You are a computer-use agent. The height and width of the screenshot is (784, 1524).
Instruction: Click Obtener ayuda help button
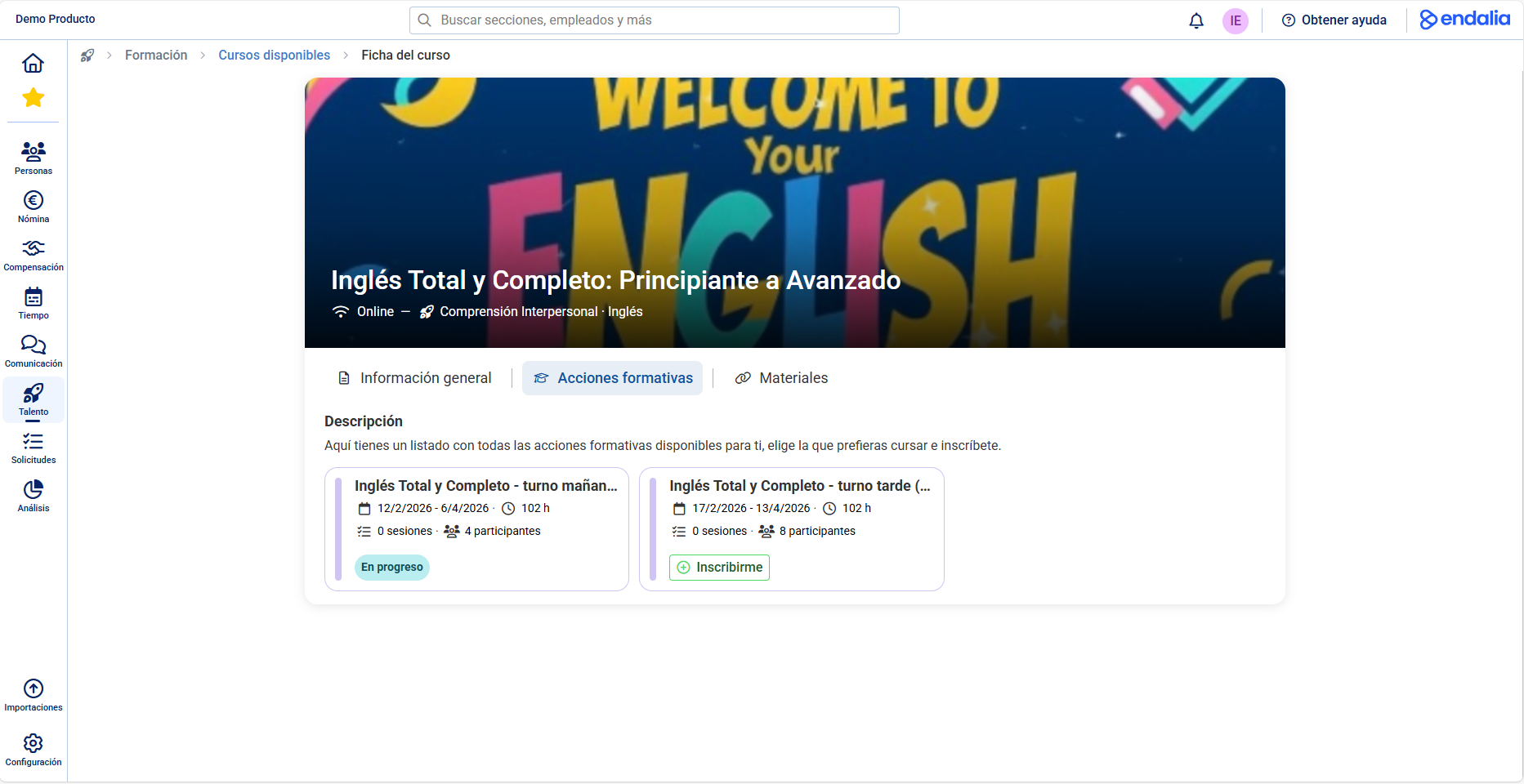coord(1334,20)
